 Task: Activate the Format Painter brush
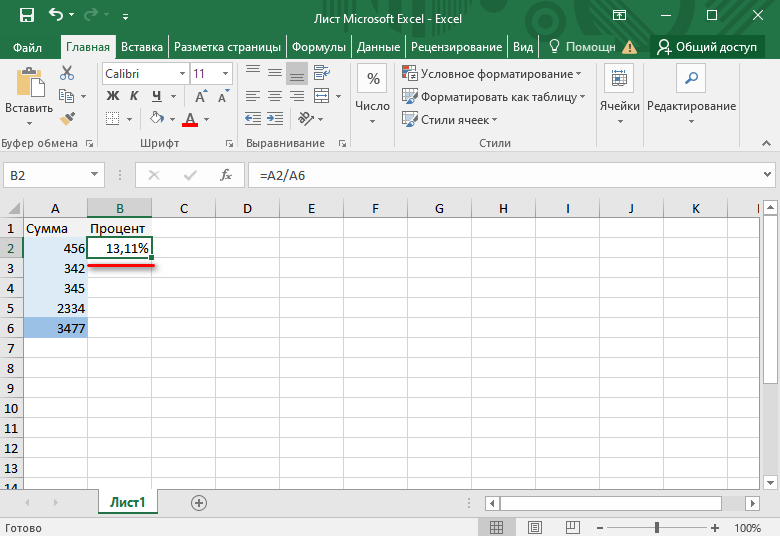coord(67,118)
